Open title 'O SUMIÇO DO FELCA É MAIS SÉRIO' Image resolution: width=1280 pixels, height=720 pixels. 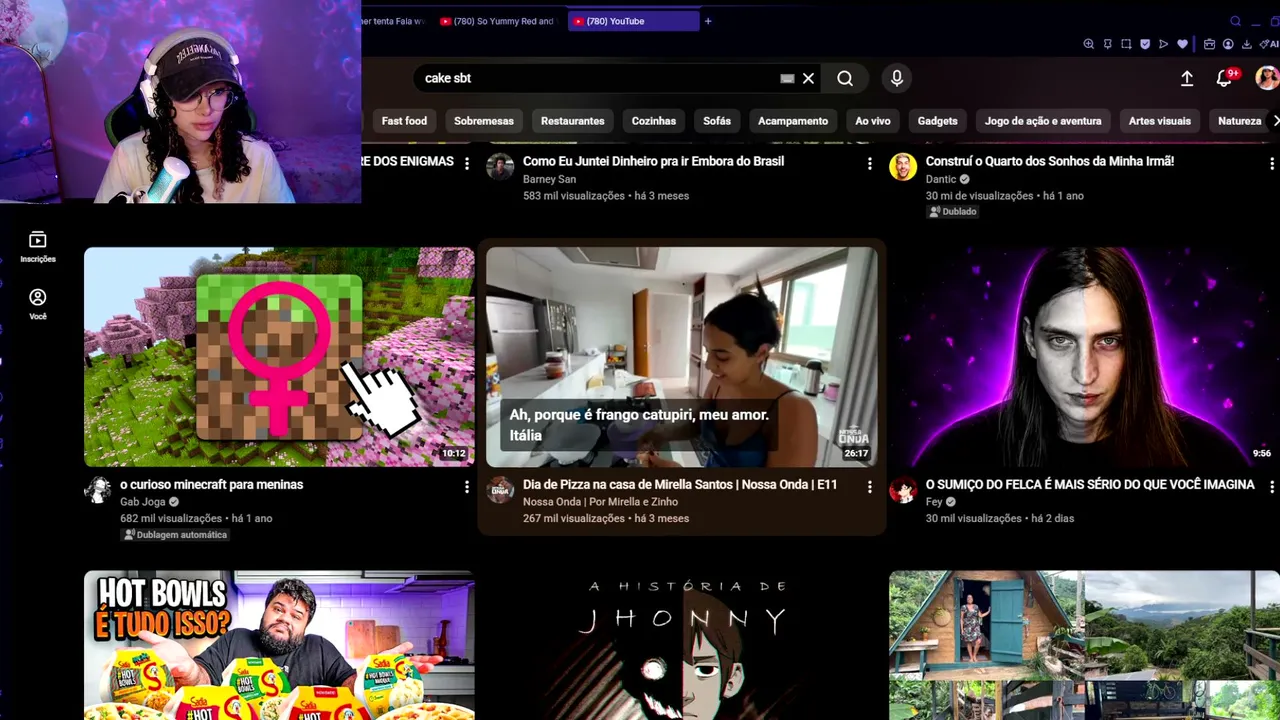(x=1090, y=484)
